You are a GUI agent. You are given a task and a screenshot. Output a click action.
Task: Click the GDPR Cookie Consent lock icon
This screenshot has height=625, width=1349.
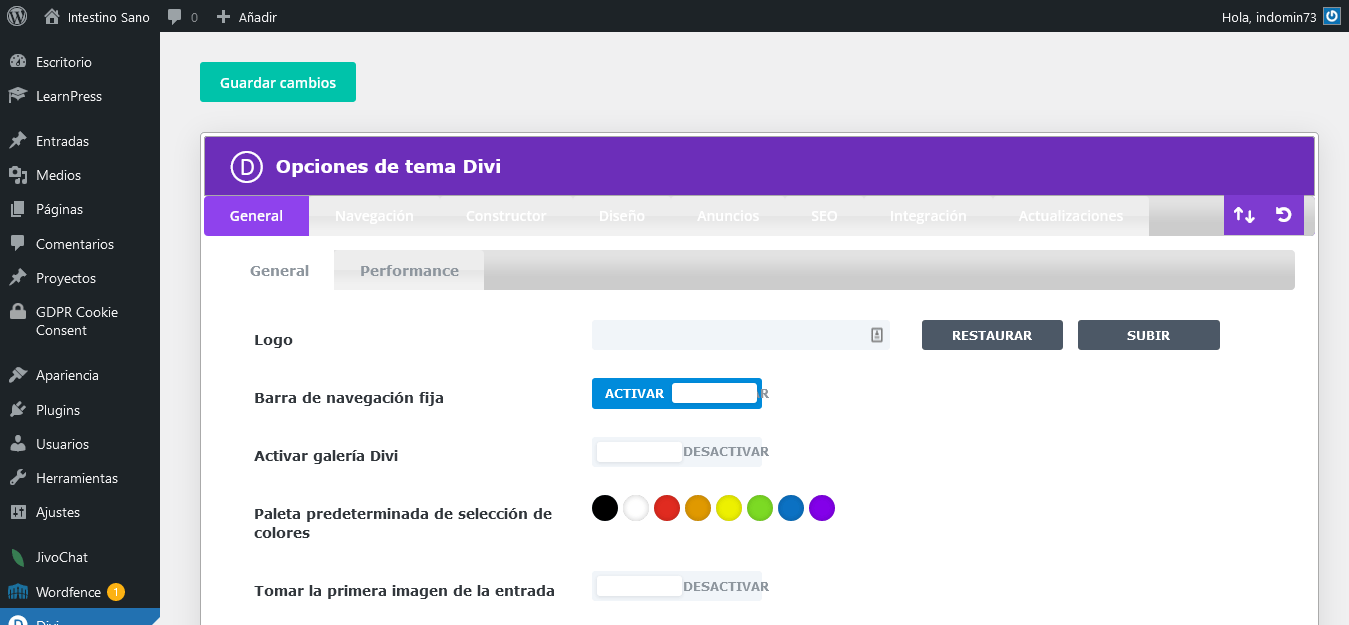tap(18, 312)
